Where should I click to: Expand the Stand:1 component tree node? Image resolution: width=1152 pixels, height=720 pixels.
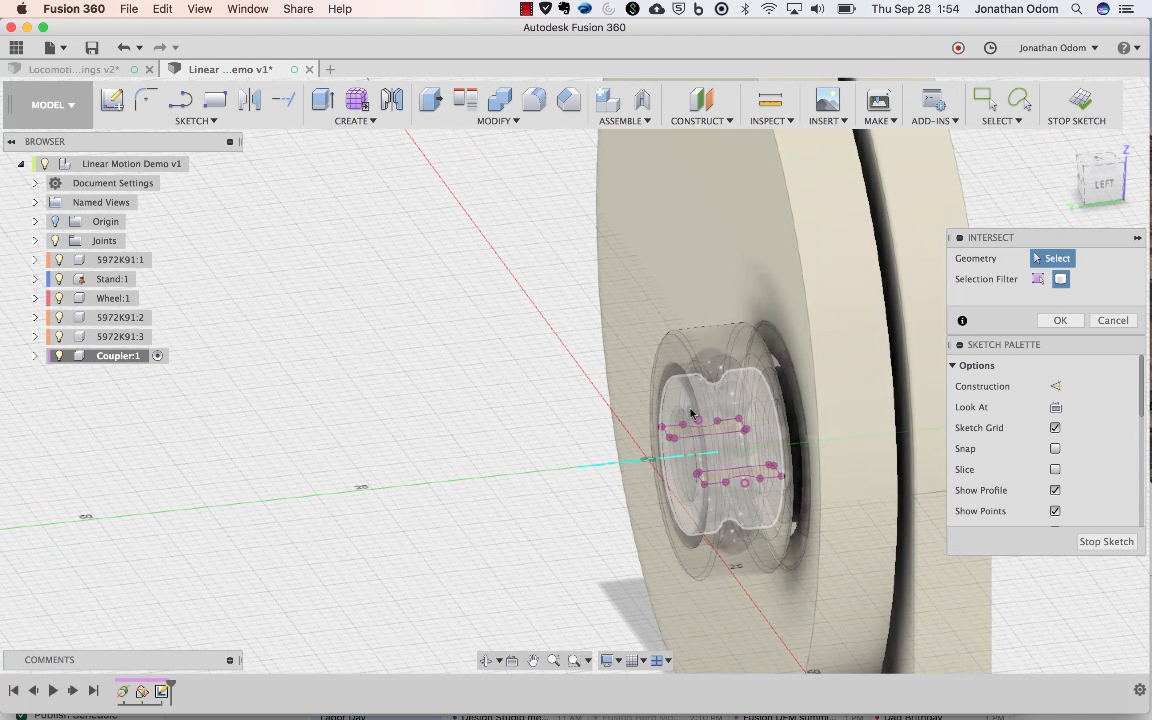tap(35, 279)
